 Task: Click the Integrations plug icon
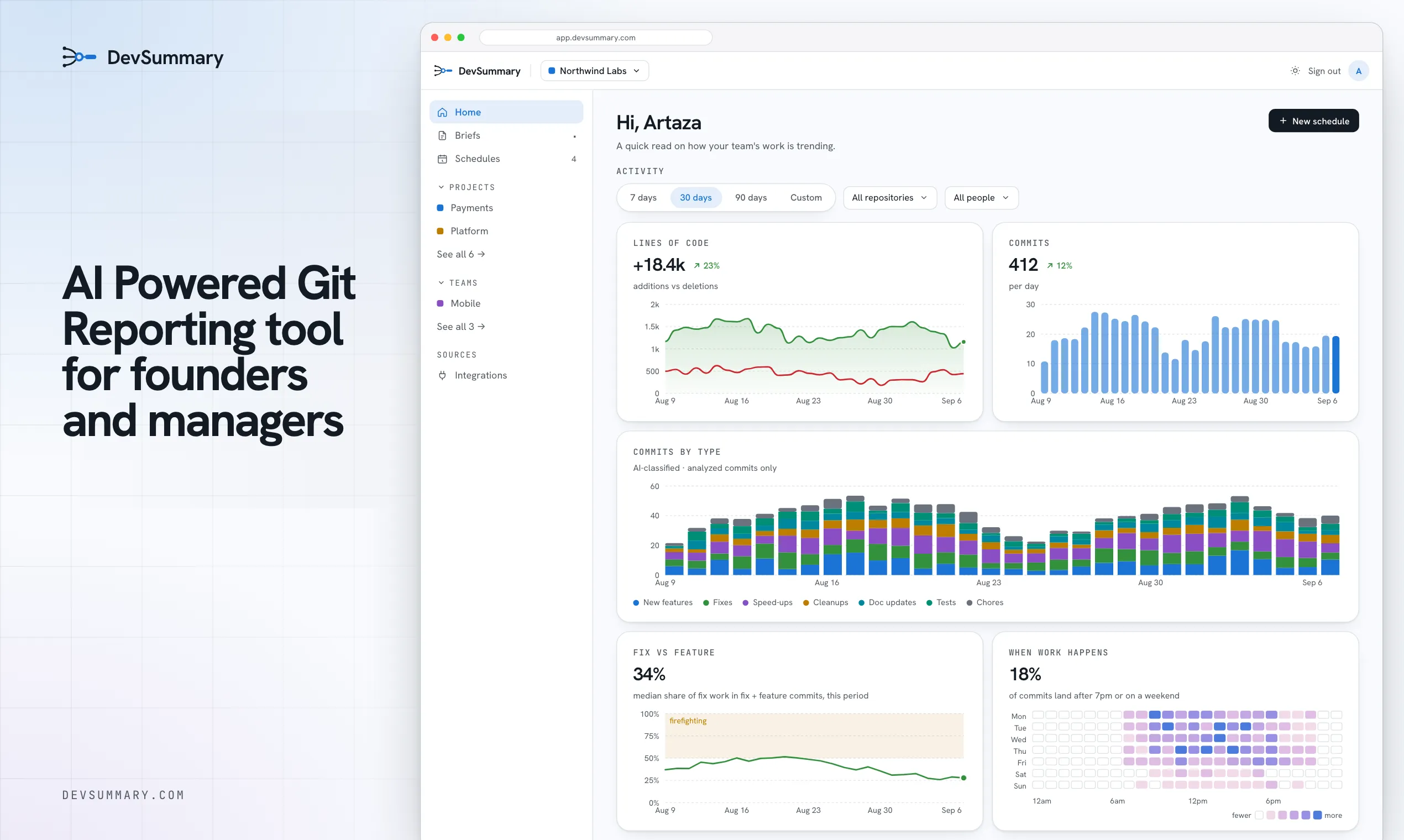(x=442, y=375)
